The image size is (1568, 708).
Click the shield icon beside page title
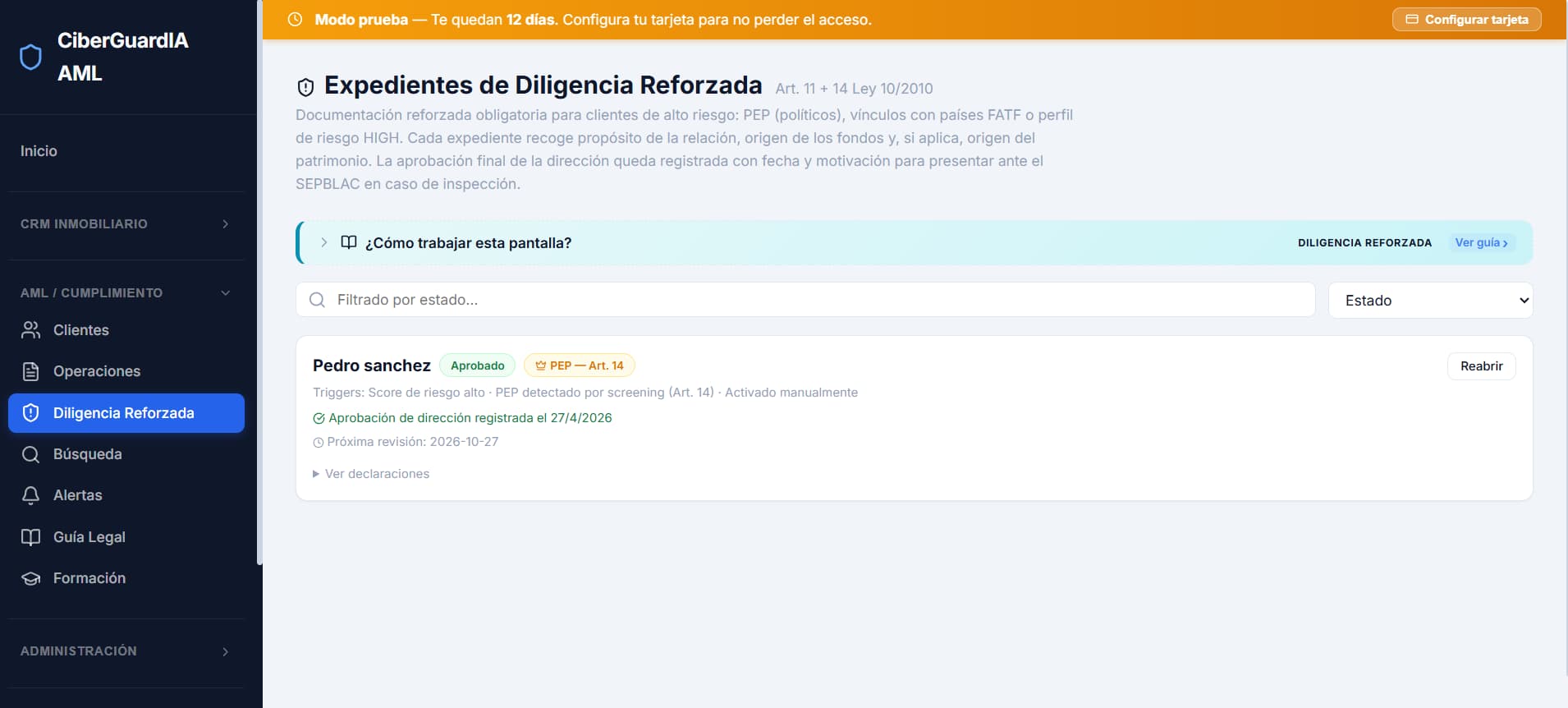pos(305,87)
